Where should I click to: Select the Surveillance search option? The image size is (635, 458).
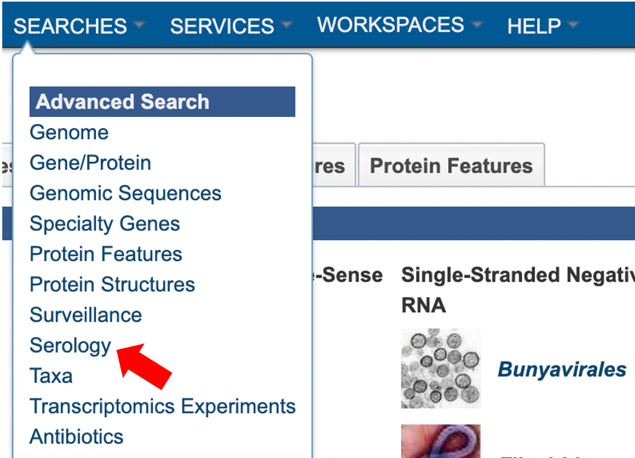86,315
